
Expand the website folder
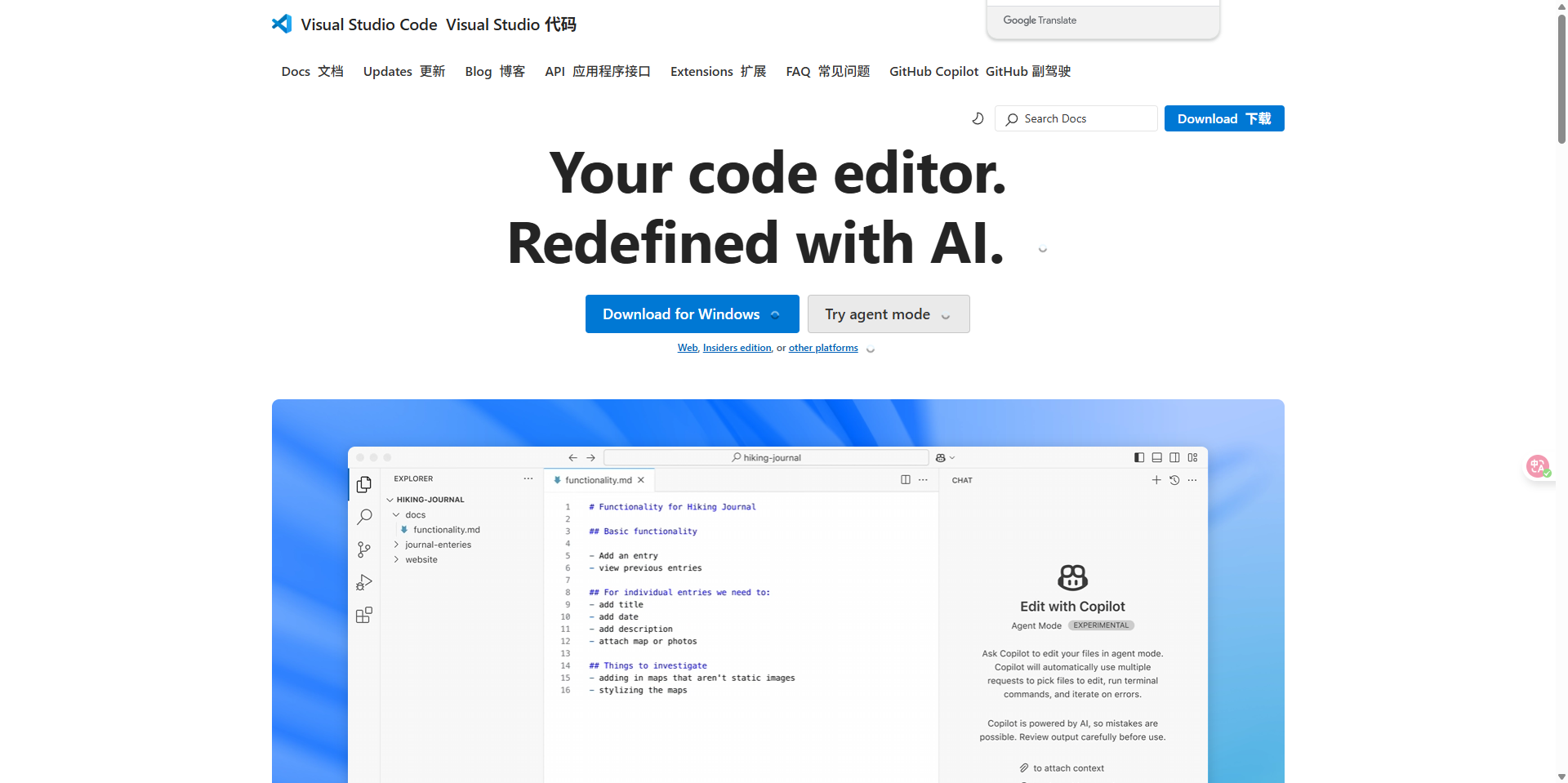coord(416,560)
